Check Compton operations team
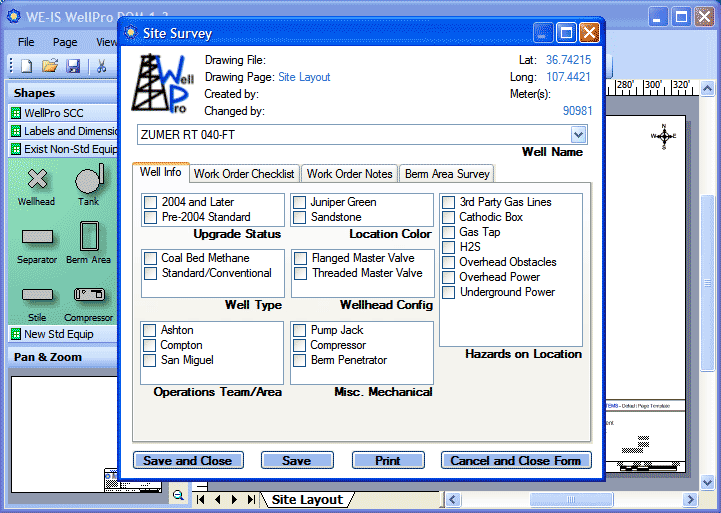This screenshot has height=513, width=721. click(149, 345)
